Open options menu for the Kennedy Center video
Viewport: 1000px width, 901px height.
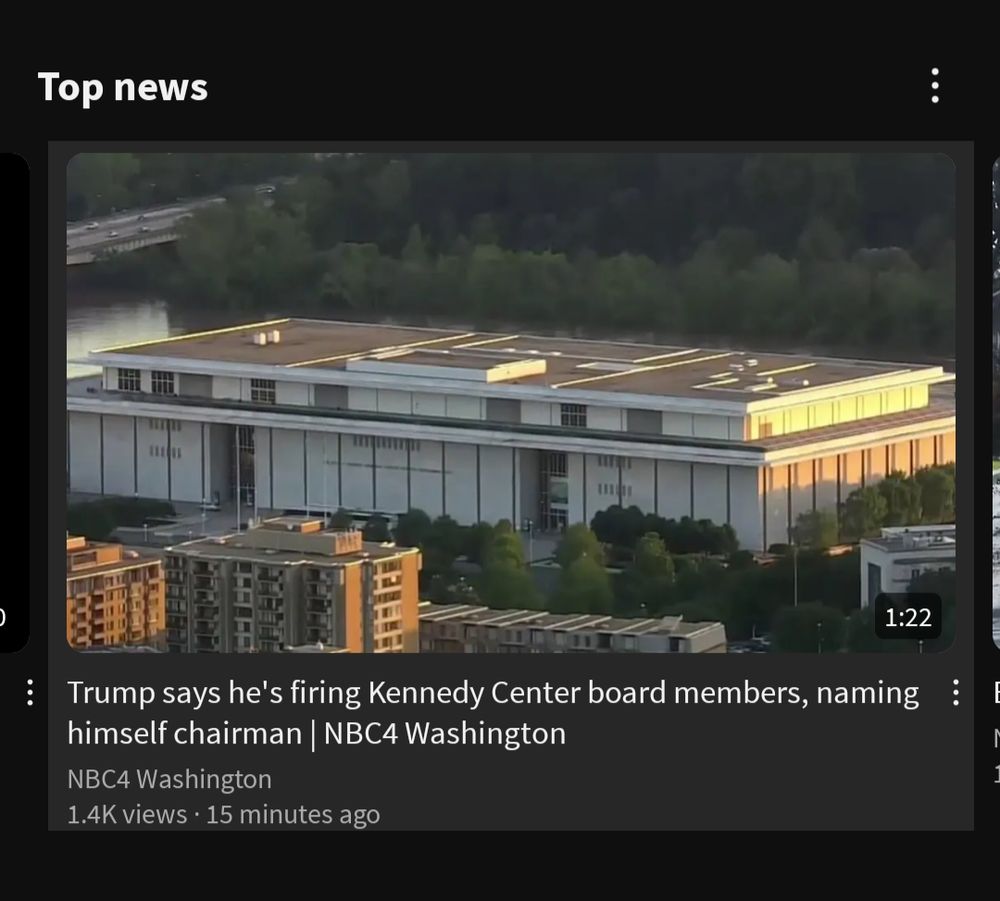[955, 692]
